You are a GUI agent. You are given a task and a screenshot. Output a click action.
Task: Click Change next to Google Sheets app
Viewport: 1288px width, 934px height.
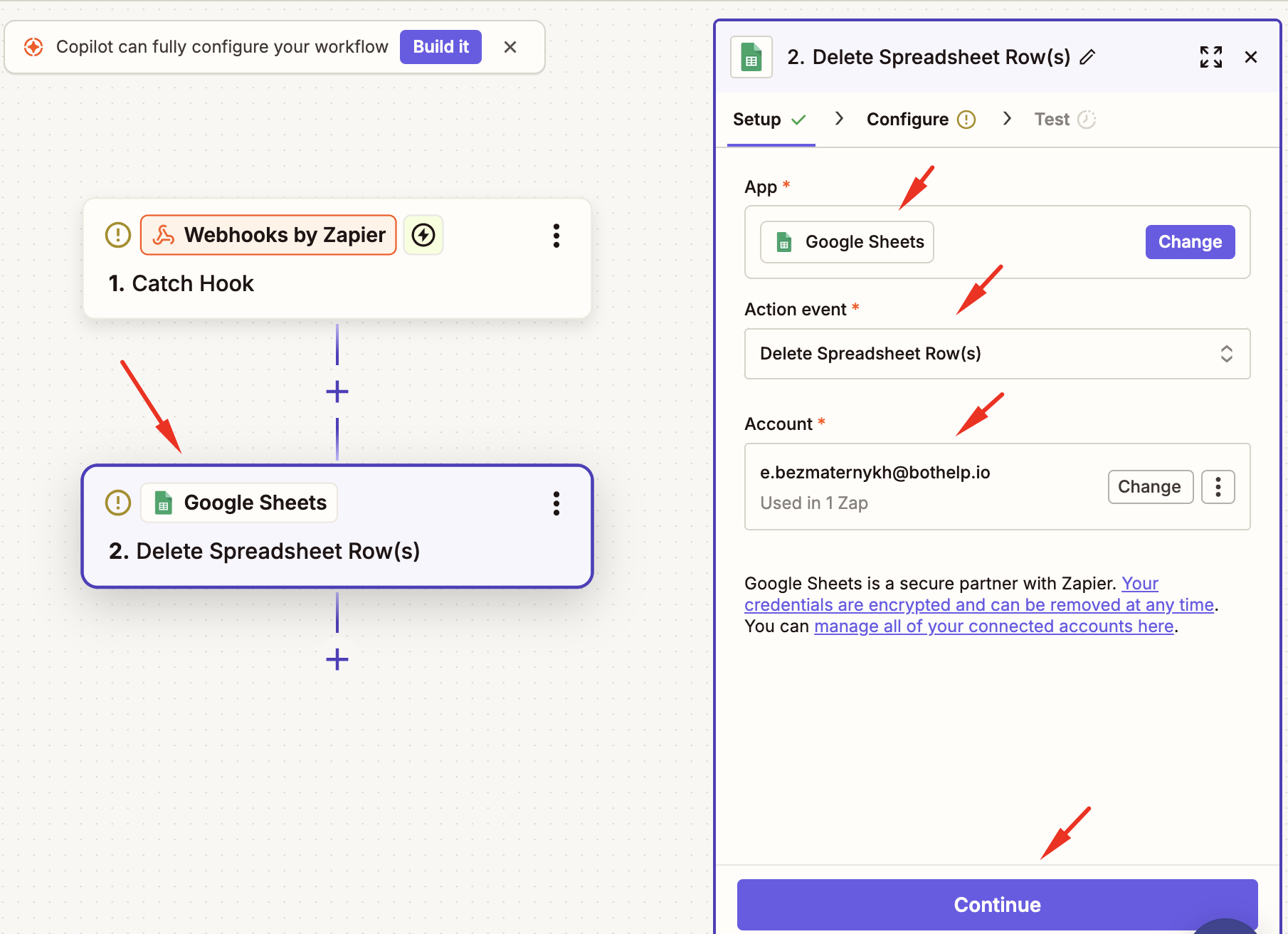click(1189, 242)
